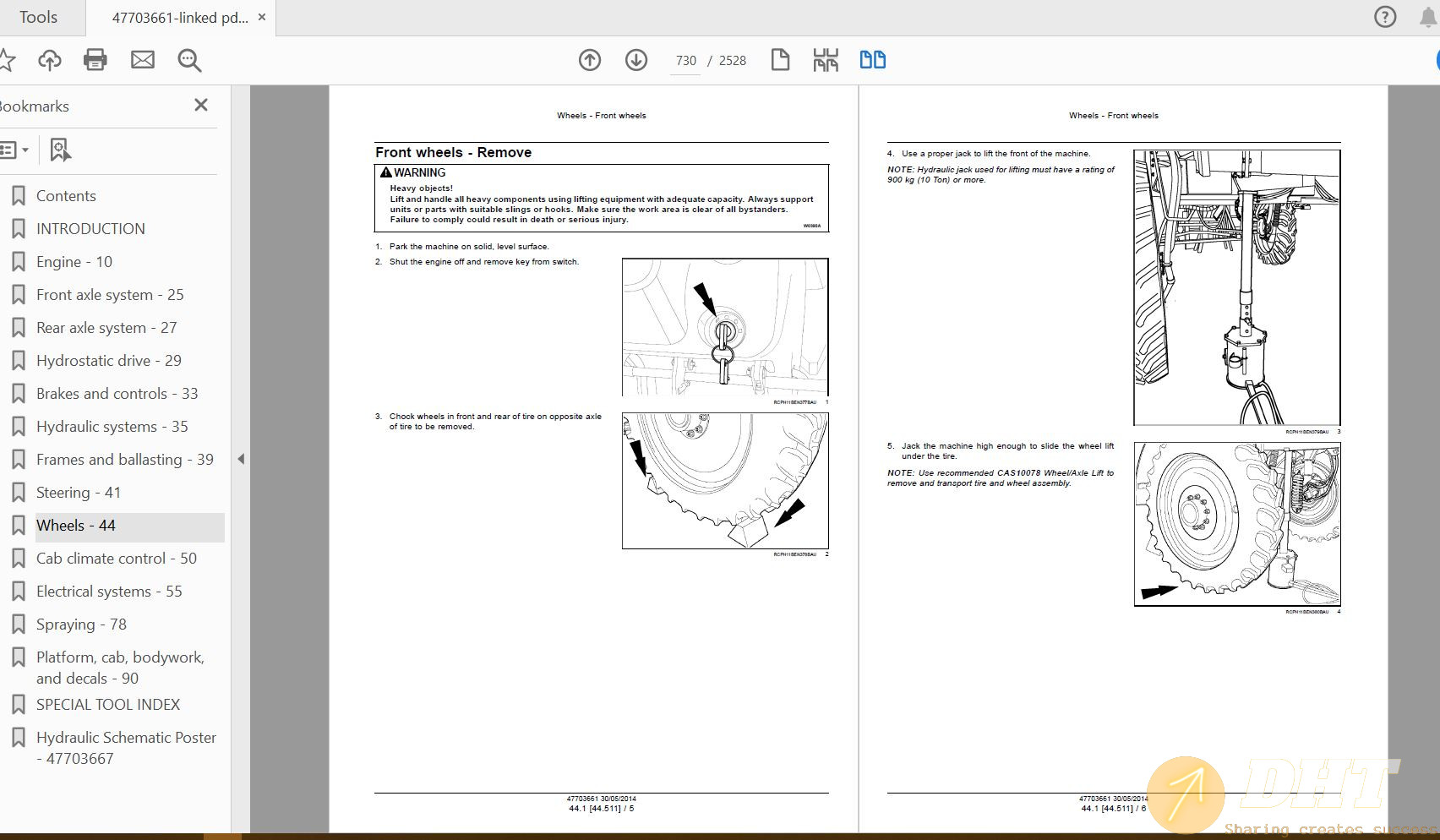The image size is (1440, 840).
Task: Click the WARNING heavy objects notice
Action: (601, 198)
